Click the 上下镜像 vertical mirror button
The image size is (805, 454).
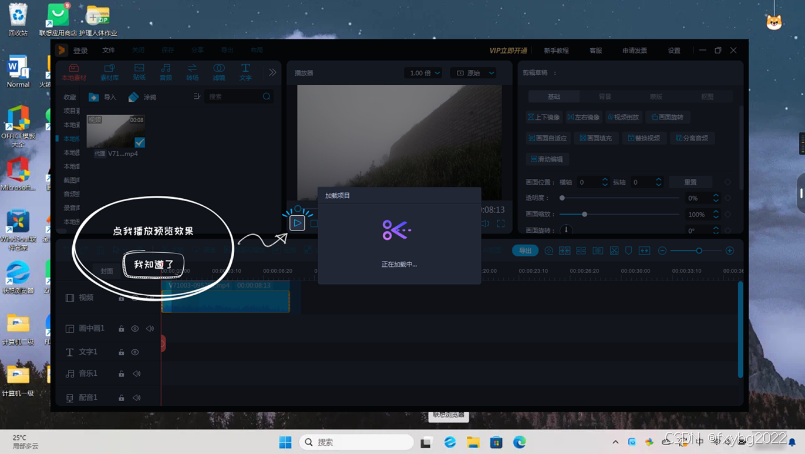tap(547, 117)
